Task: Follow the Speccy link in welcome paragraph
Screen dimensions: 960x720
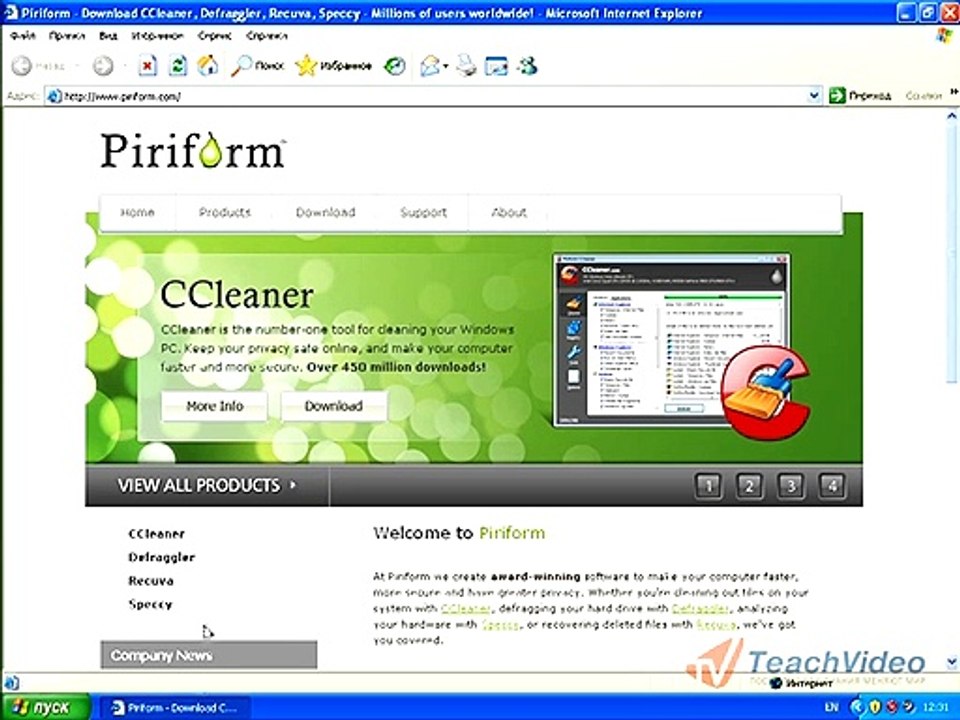Action: pyautogui.click(x=500, y=624)
